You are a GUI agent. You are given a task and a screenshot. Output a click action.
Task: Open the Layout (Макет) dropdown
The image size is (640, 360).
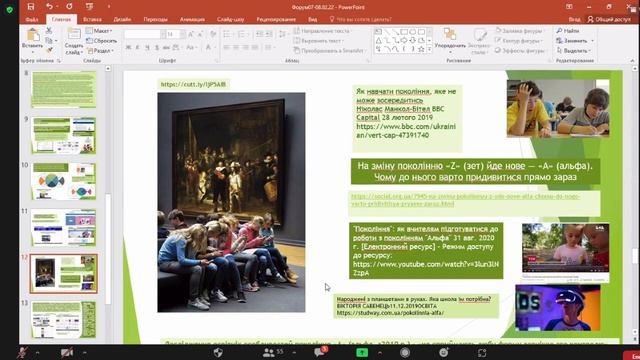click(x=99, y=31)
